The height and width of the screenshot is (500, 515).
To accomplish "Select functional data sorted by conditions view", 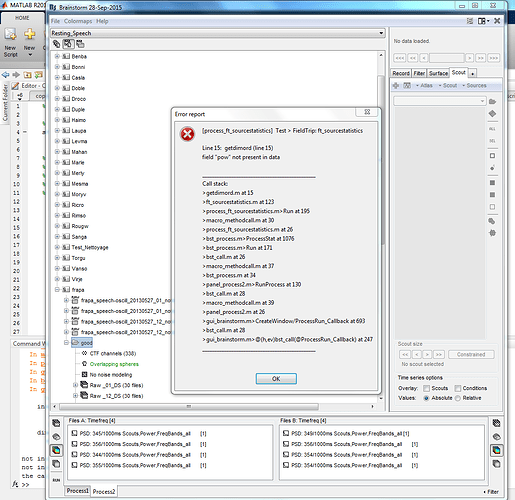I will (x=80, y=44).
